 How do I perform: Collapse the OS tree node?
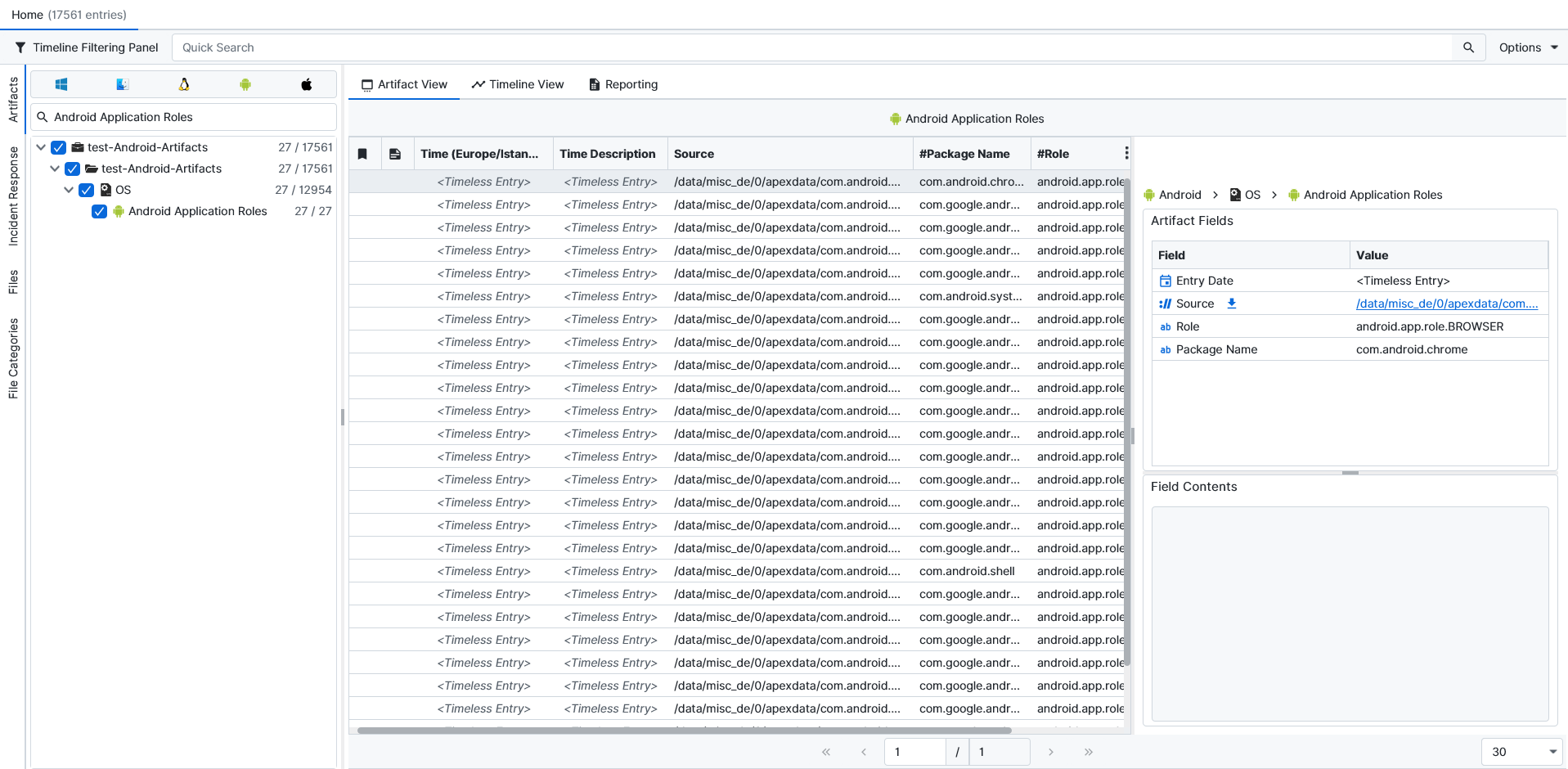pyautogui.click(x=69, y=190)
